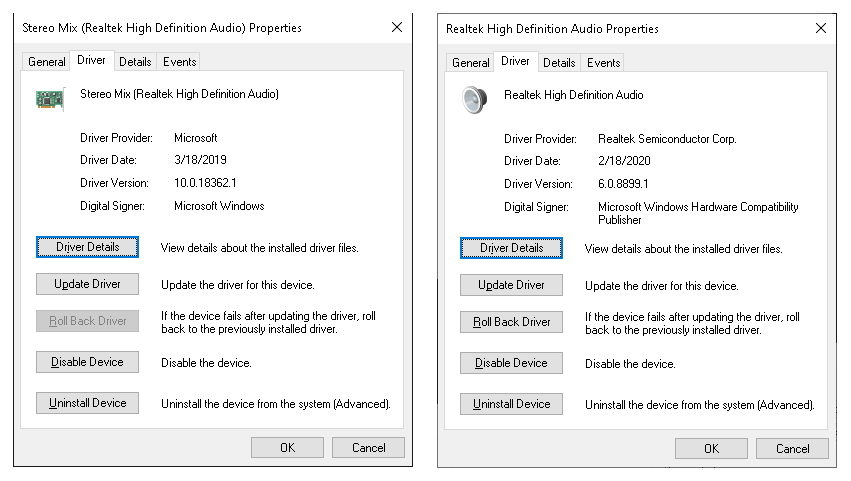Click Update Driver in Stereo Mix Properties
This screenshot has height=481, width=851.
pyautogui.click(x=87, y=284)
